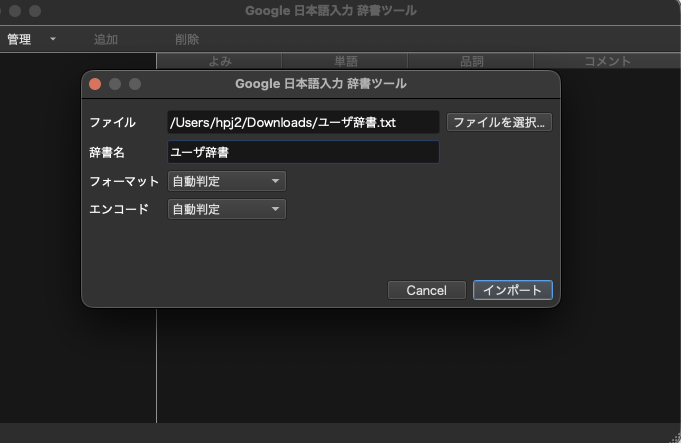Click into the 辞書名 text field

tap(303, 152)
